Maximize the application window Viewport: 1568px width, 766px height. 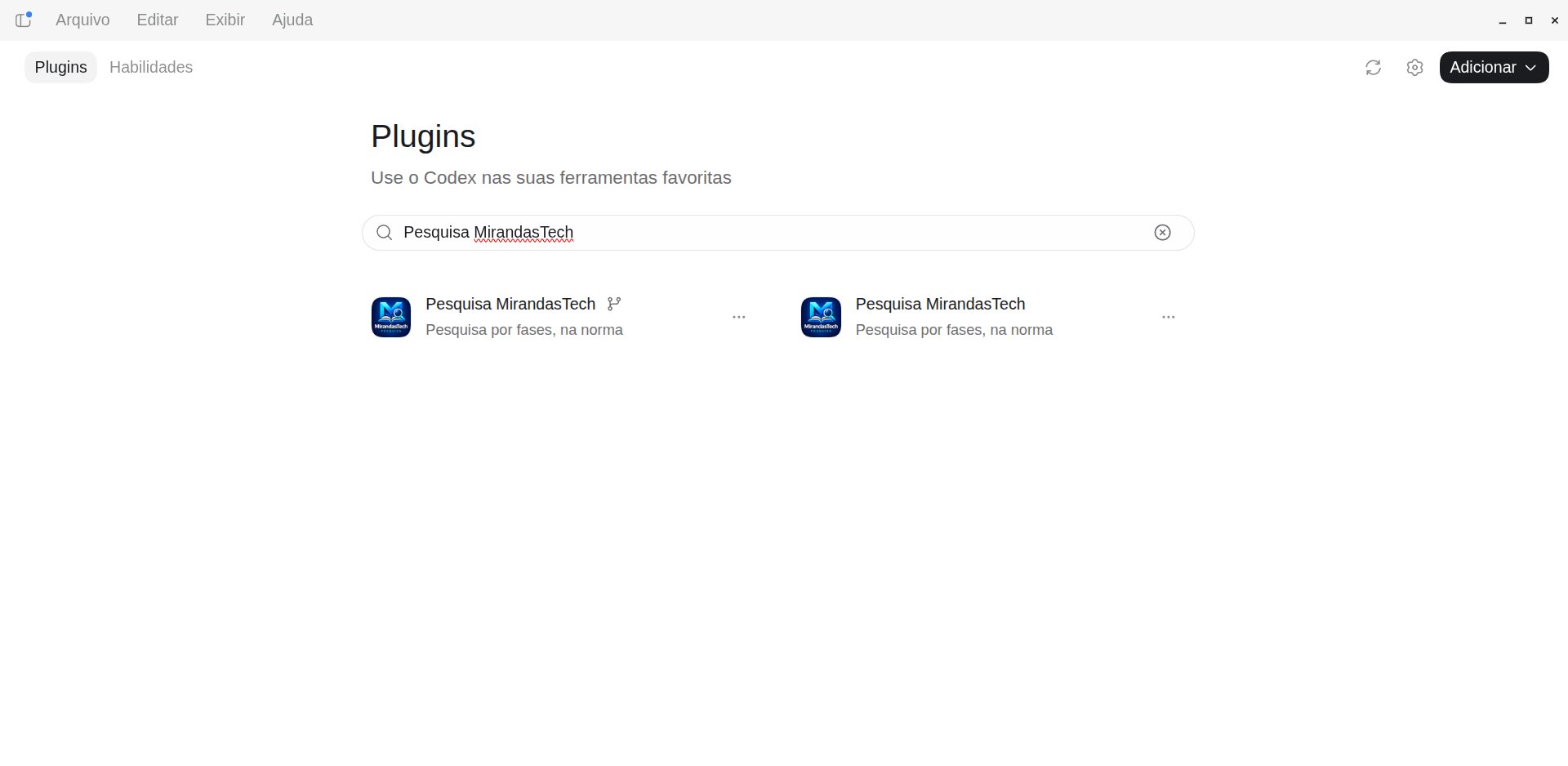(1529, 20)
